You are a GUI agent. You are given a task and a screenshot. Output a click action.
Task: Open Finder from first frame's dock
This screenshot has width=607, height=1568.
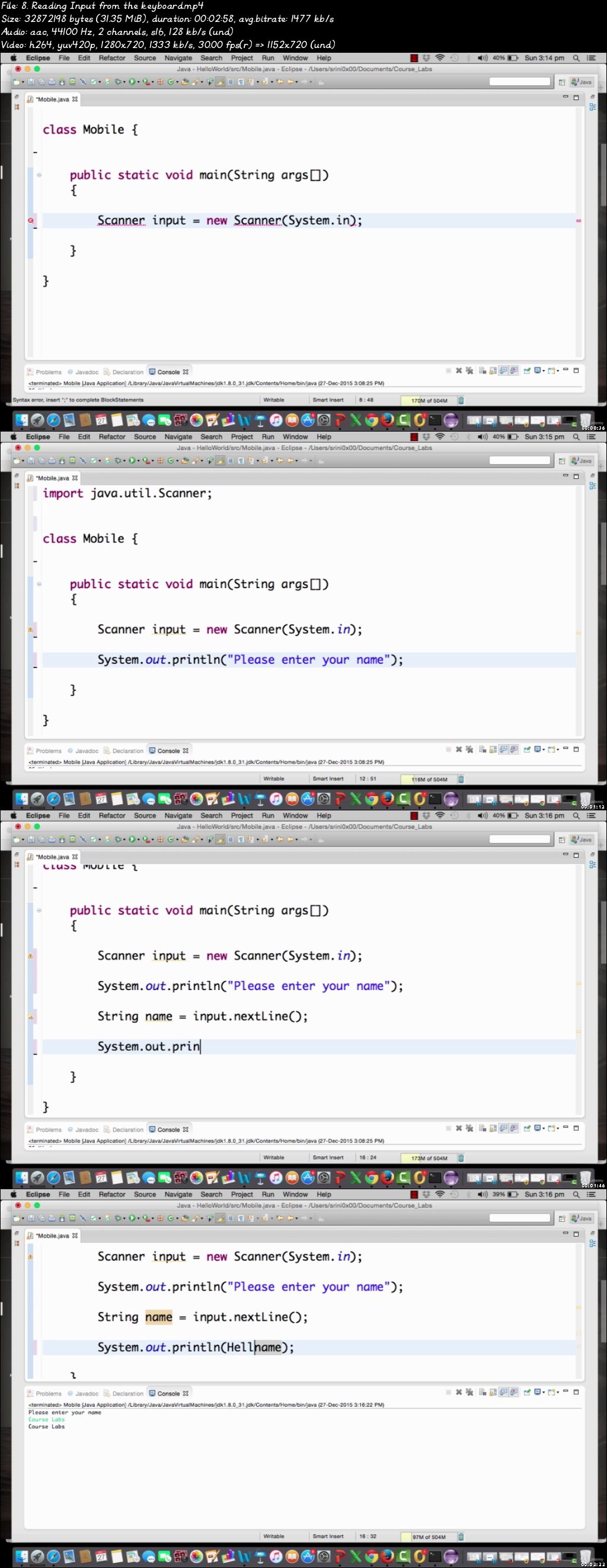pyautogui.click(x=21, y=420)
